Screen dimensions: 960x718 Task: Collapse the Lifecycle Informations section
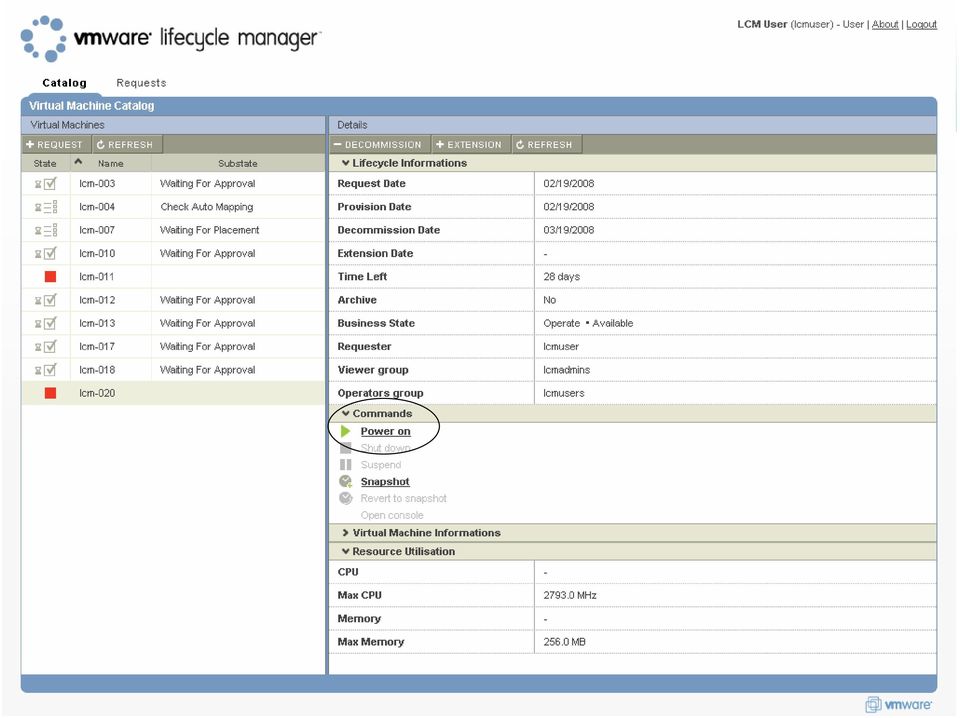[x=345, y=163]
